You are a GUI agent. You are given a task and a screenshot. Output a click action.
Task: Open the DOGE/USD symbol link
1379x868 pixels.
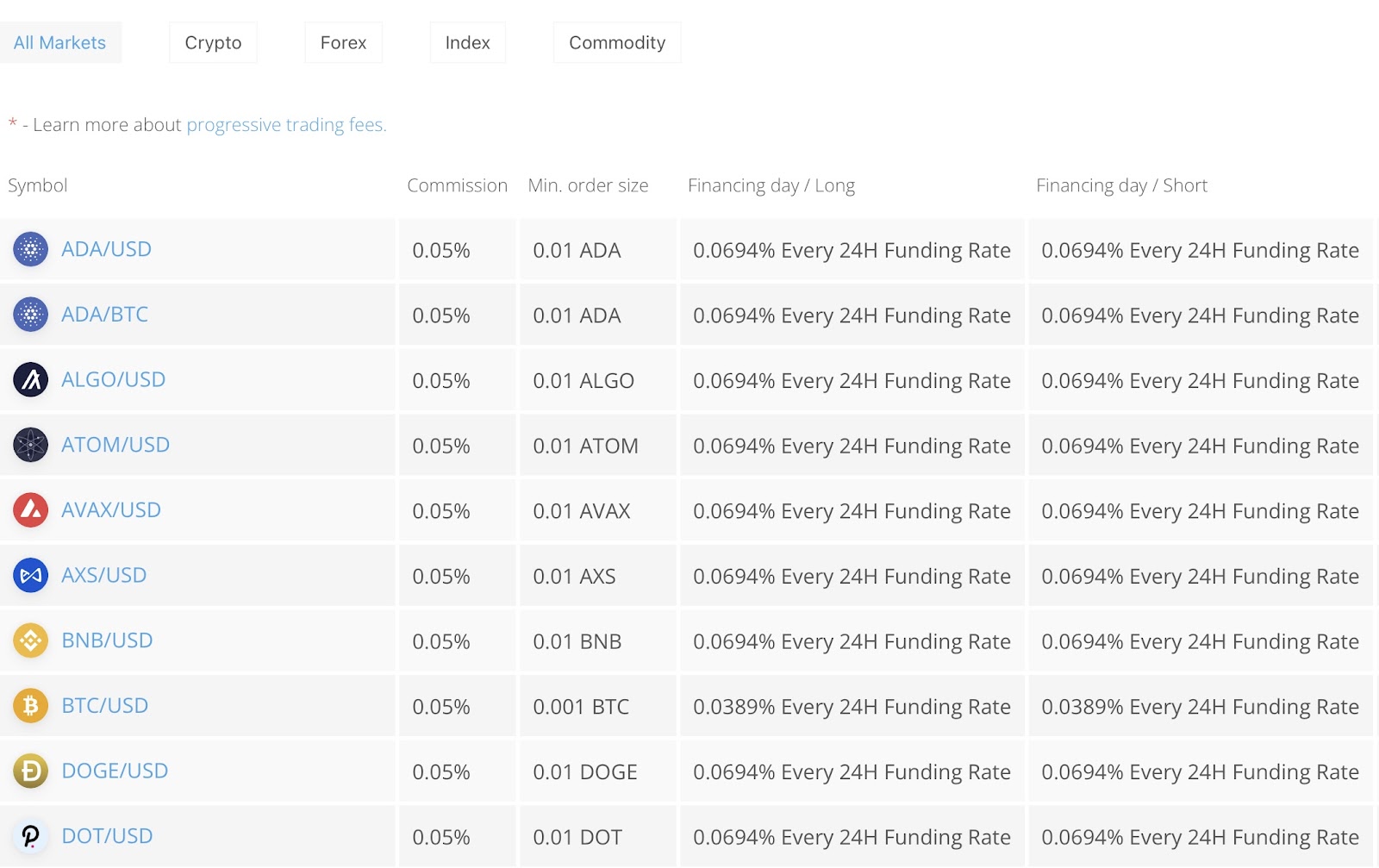[x=115, y=771]
